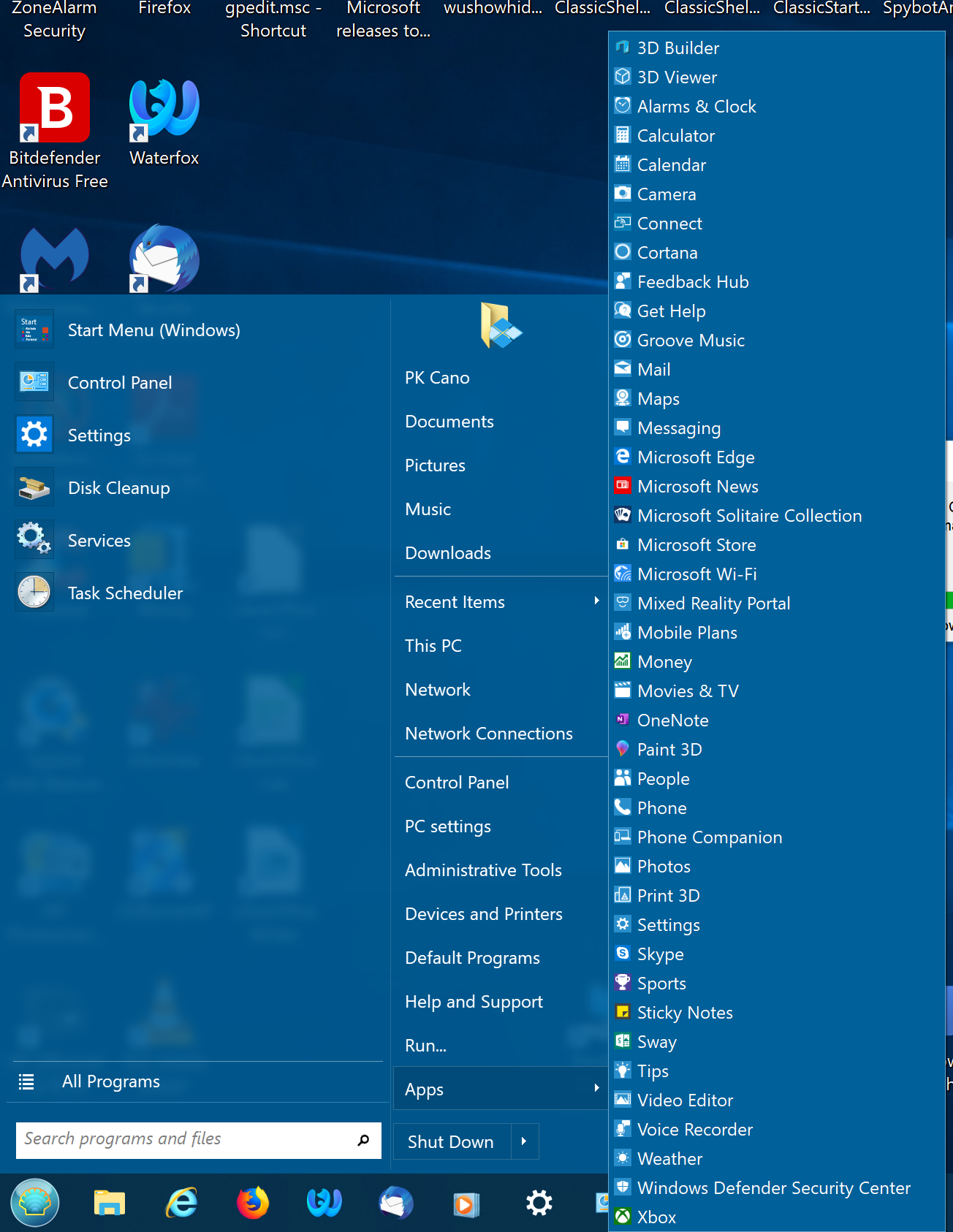953x1232 pixels.
Task: Launch the Calculator app
Action: tap(777, 136)
